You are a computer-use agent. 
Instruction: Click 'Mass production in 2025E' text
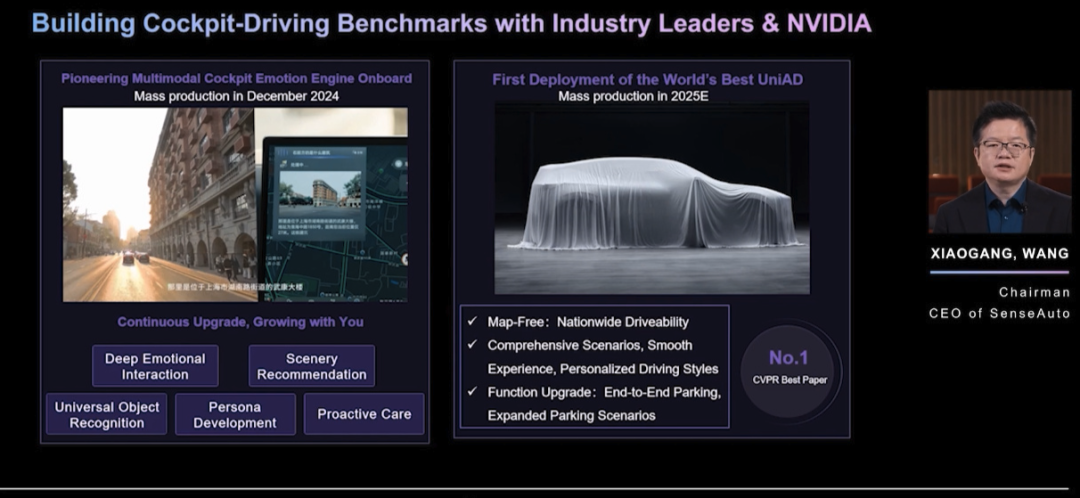633,96
